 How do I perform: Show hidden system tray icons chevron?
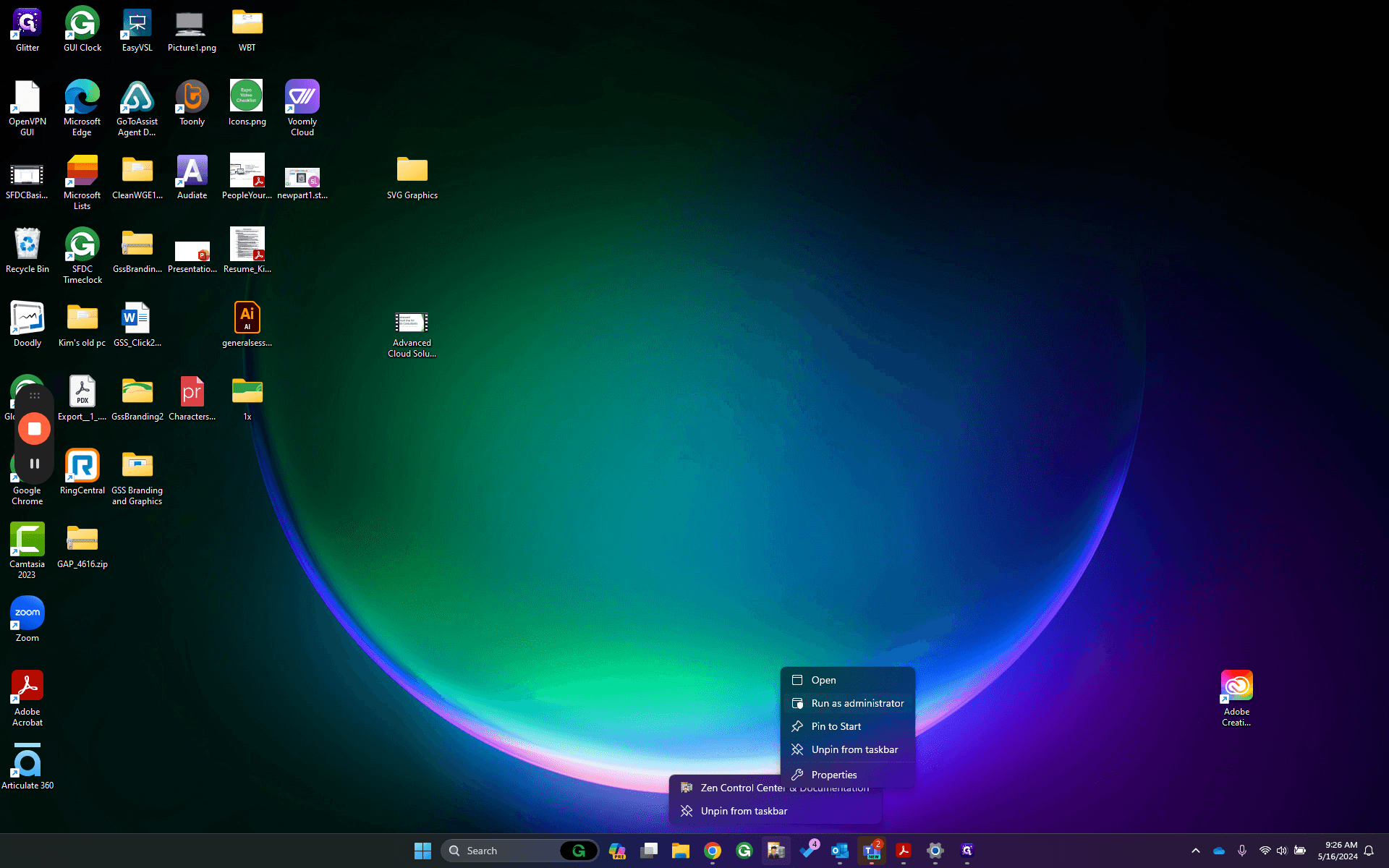(x=1196, y=851)
